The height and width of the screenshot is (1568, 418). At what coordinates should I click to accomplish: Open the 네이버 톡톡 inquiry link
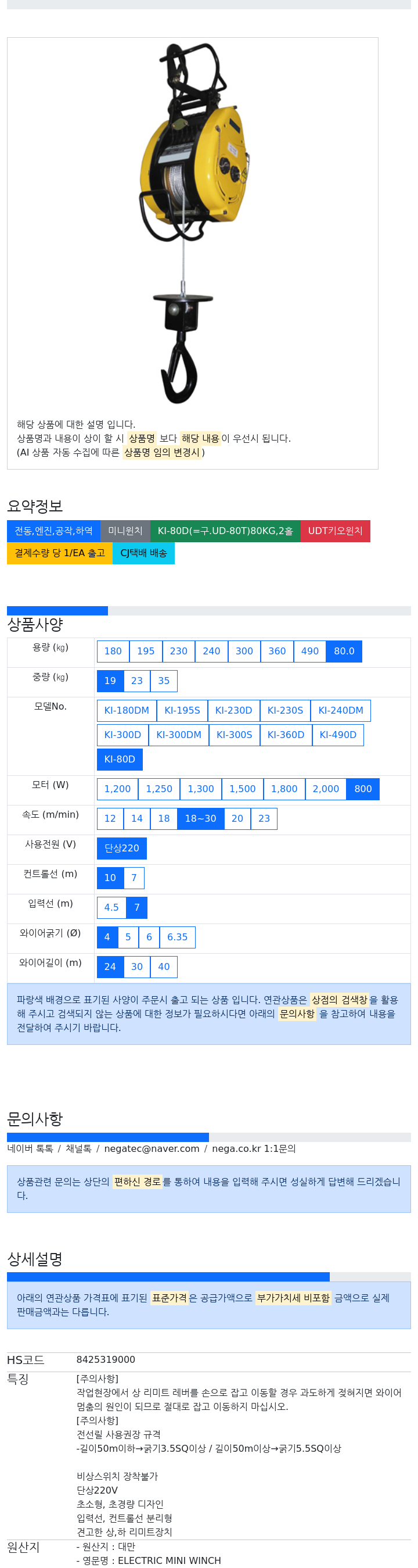(x=30, y=1148)
